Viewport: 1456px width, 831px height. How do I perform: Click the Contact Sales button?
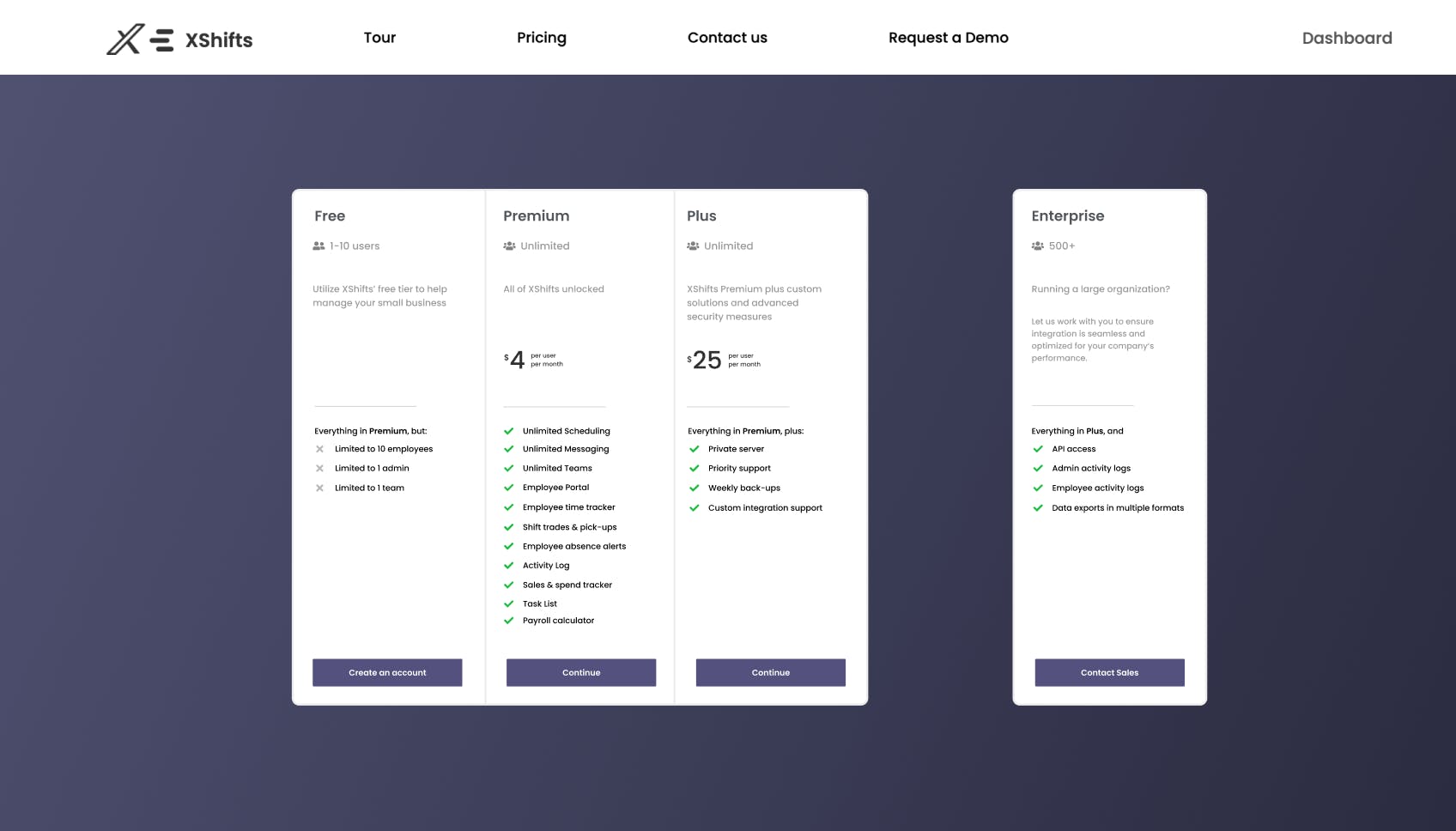[x=1110, y=672]
